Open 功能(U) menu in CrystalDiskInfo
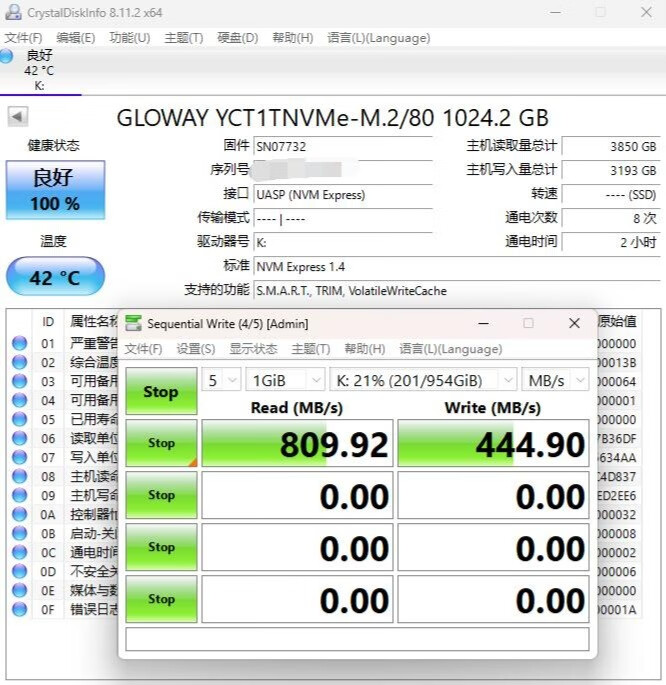 click(x=130, y=38)
